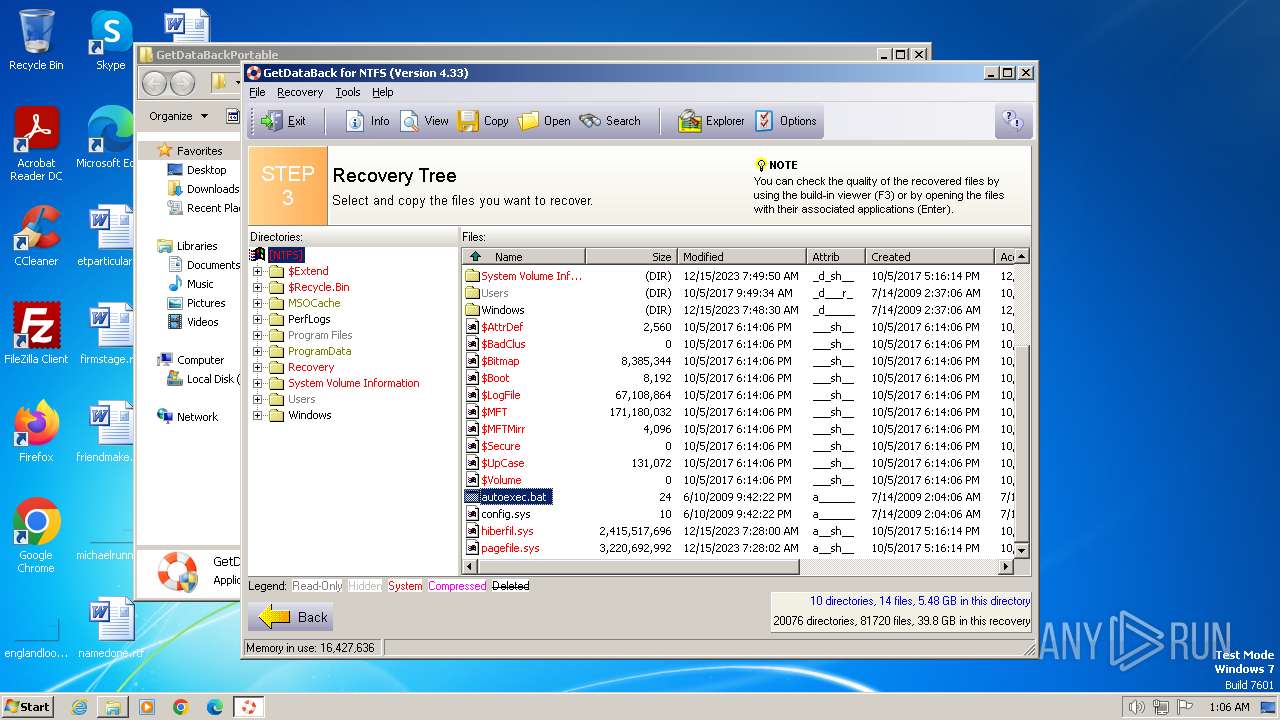Open CCleaner desktop icon
The width and height of the screenshot is (1280, 720).
click(x=36, y=235)
